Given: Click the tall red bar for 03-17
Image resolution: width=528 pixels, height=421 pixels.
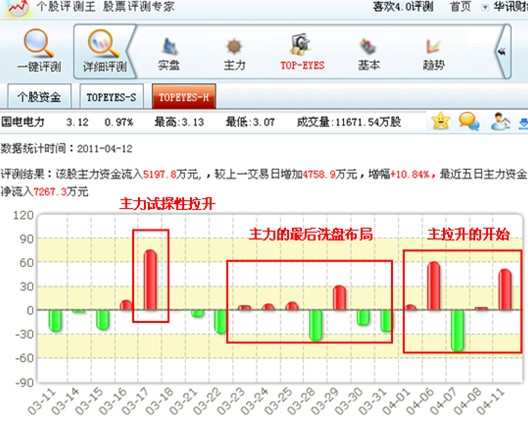Looking at the screenshot, I should click(x=150, y=280).
